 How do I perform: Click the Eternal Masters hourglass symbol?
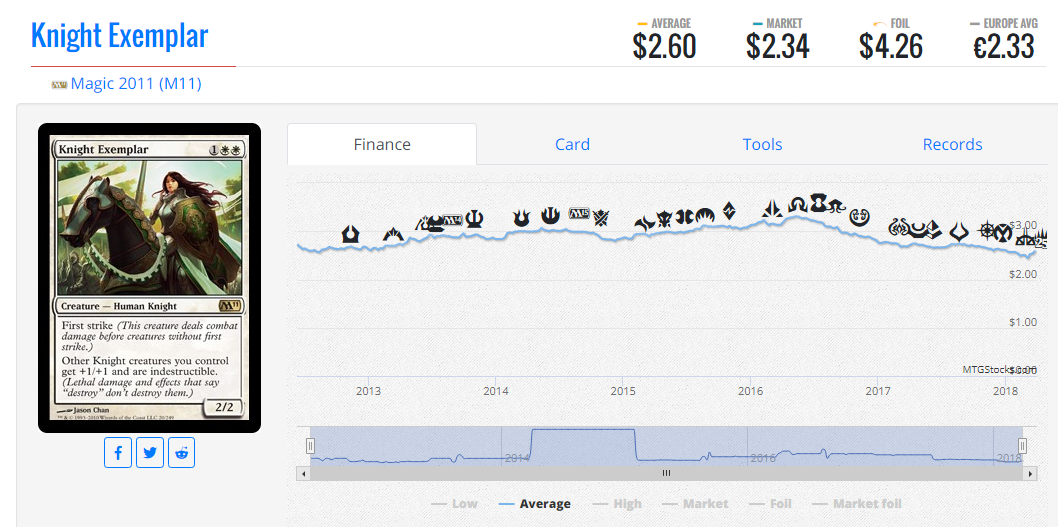pyautogui.click(x=818, y=202)
